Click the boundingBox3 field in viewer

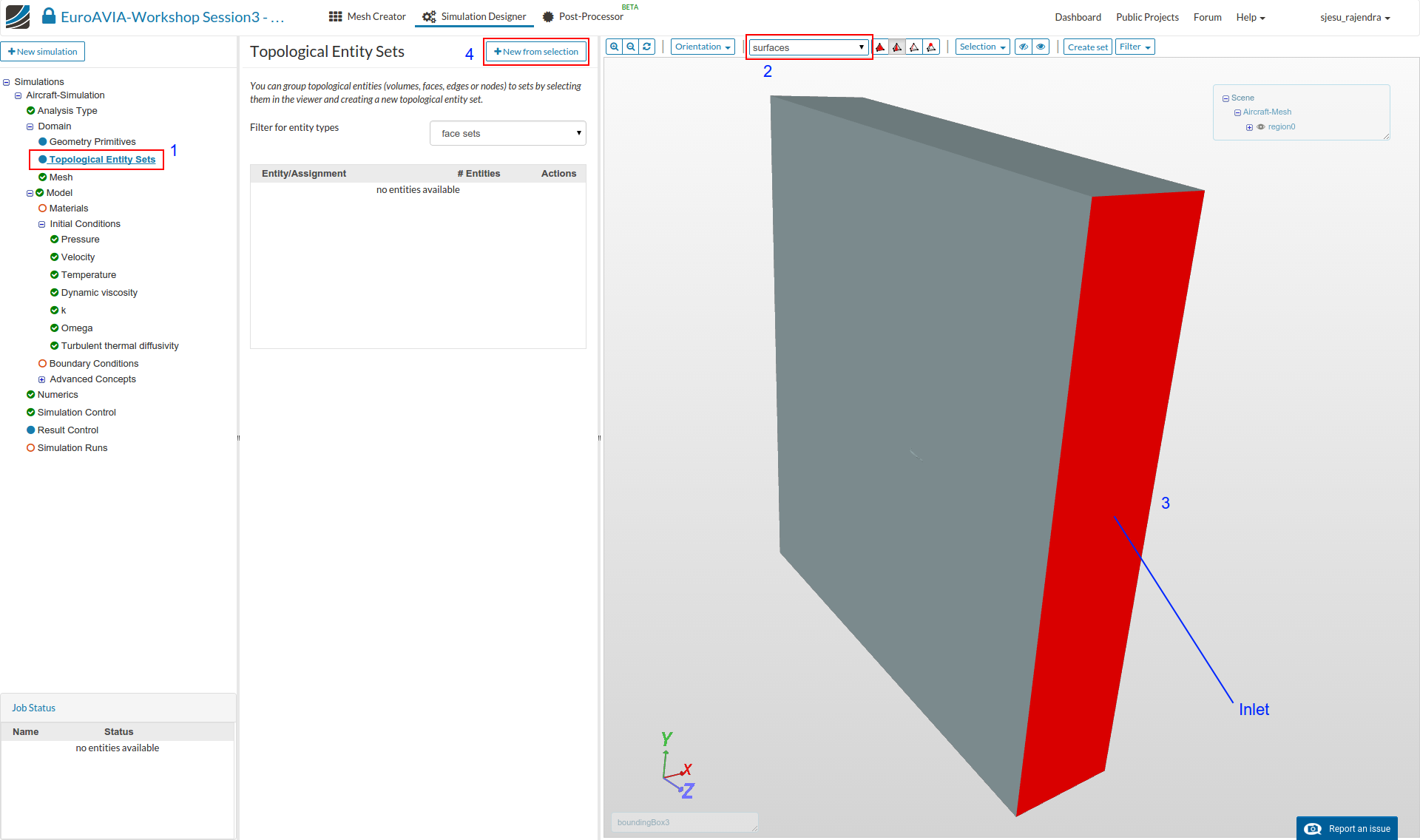[x=684, y=822]
